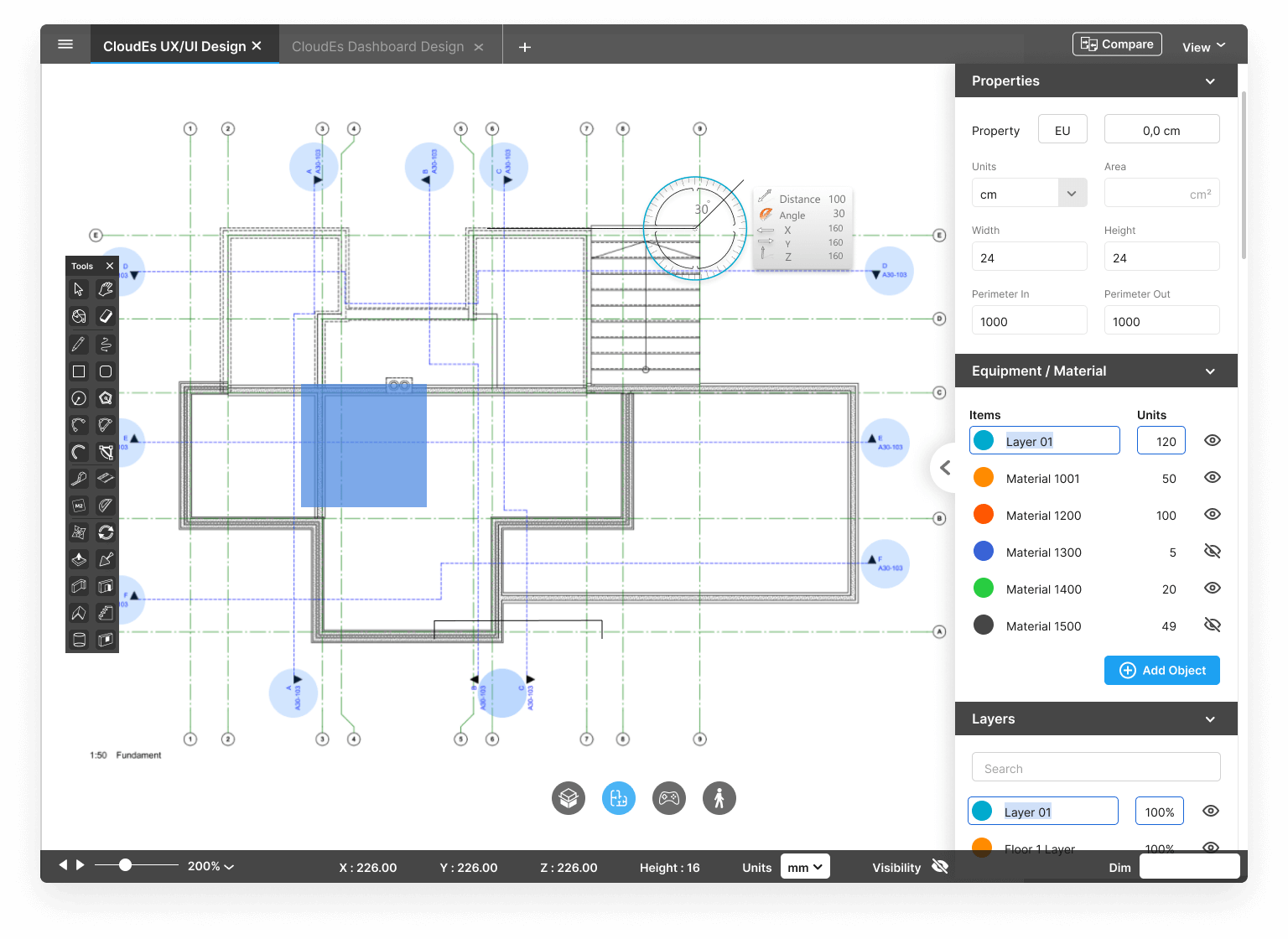Select the arrow pointer tool
Image resolution: width=1288 pixels, height=939 pixels.
79,289
